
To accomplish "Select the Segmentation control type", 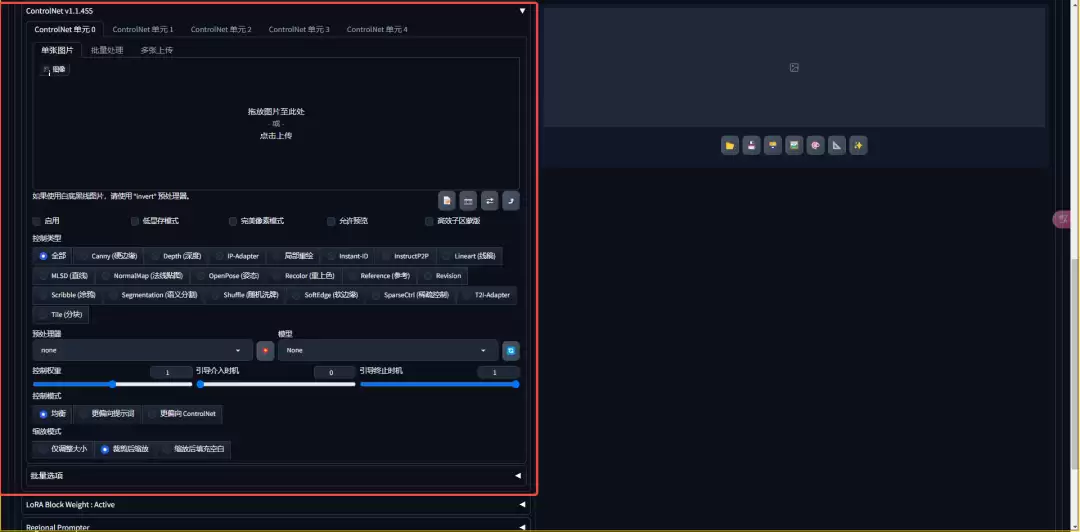I will pyautogui.click(x=154, y=295).
